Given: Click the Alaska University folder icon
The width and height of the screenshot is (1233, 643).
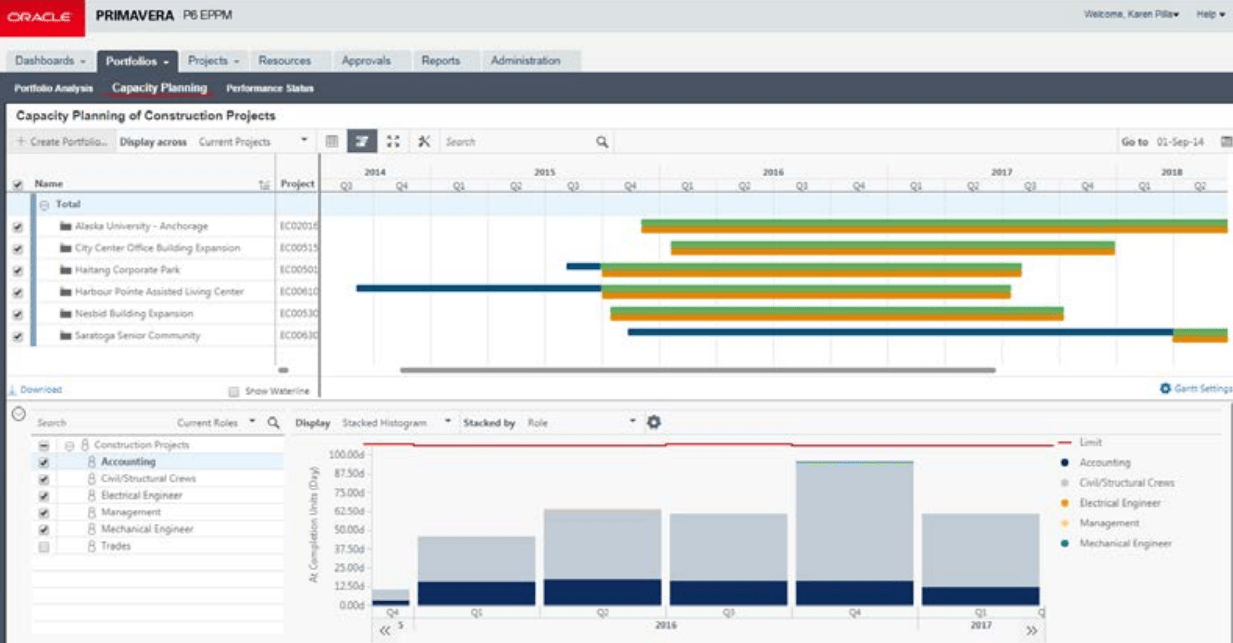Looking at the screenshot, I should click(x=66, y=226).
